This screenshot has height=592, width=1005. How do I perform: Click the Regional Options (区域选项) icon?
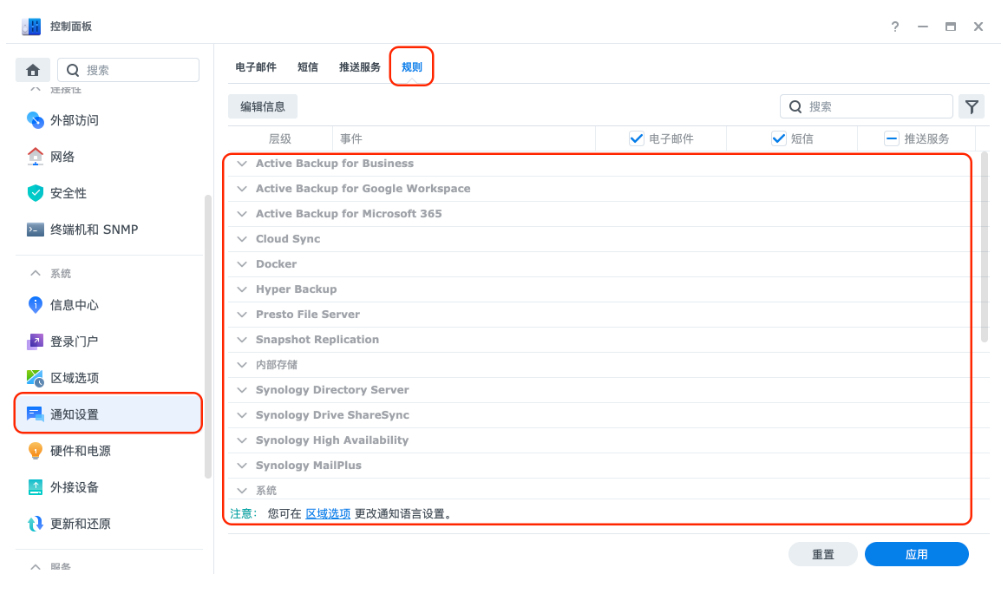click(35, 378)
